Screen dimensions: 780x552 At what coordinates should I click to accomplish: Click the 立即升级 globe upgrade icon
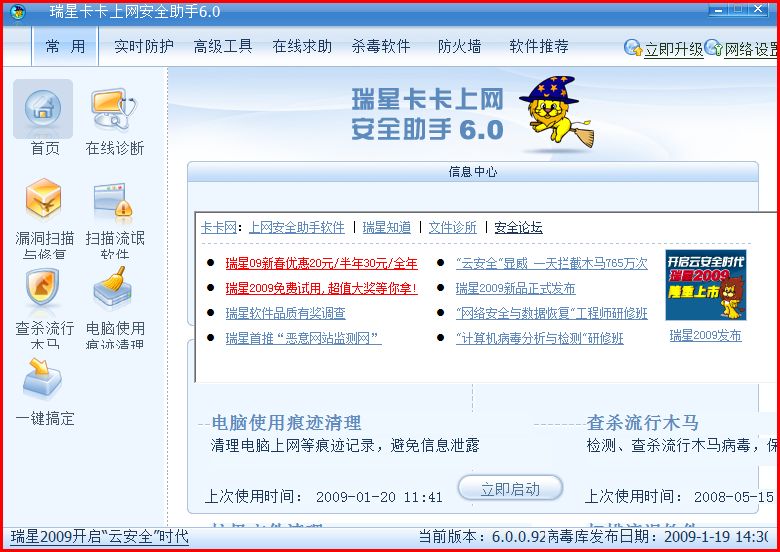click(x=633, y=48)
